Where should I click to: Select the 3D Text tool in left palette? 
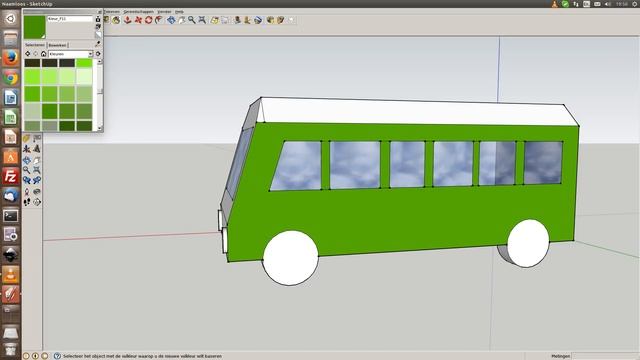[x=37, y=149]
